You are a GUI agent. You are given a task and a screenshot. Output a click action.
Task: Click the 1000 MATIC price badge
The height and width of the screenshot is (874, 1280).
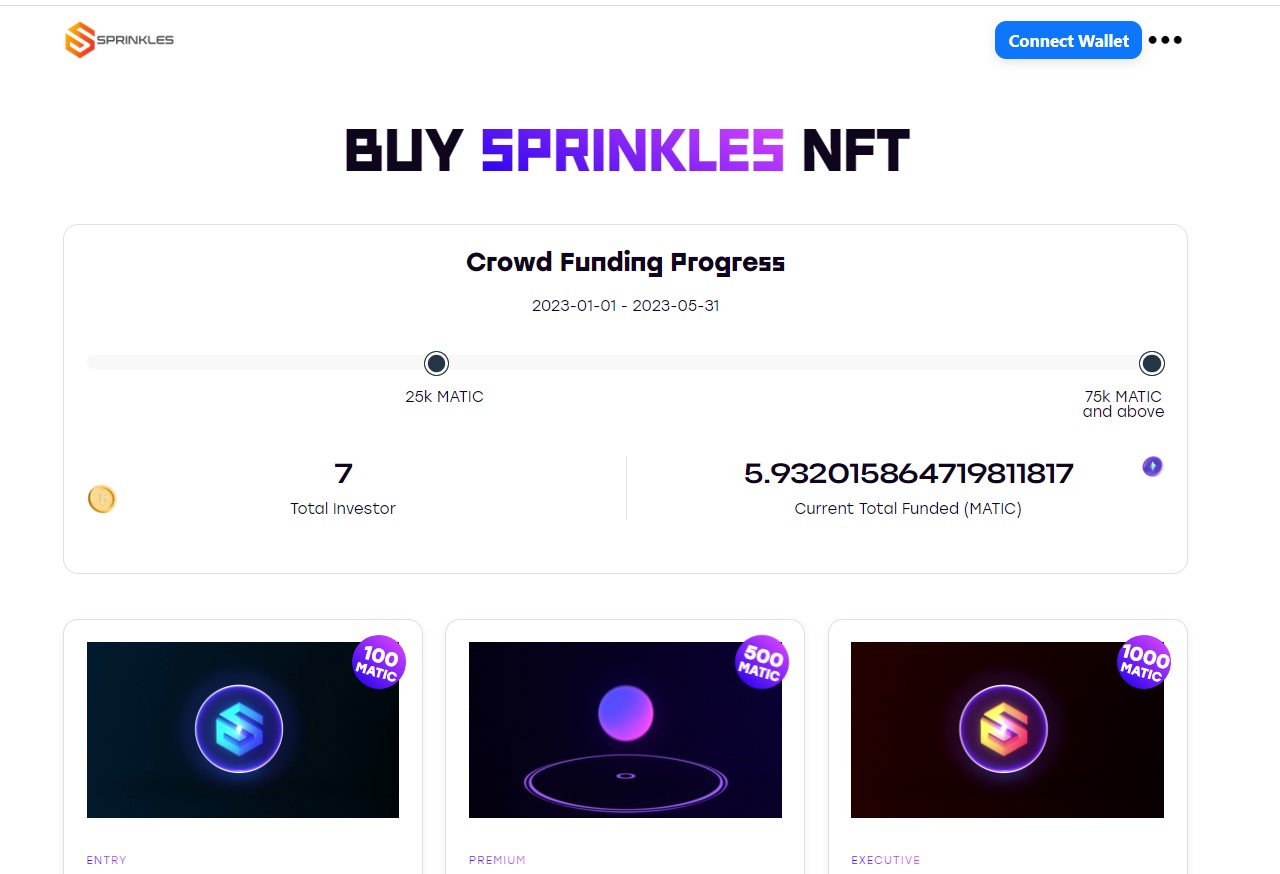1143,662
